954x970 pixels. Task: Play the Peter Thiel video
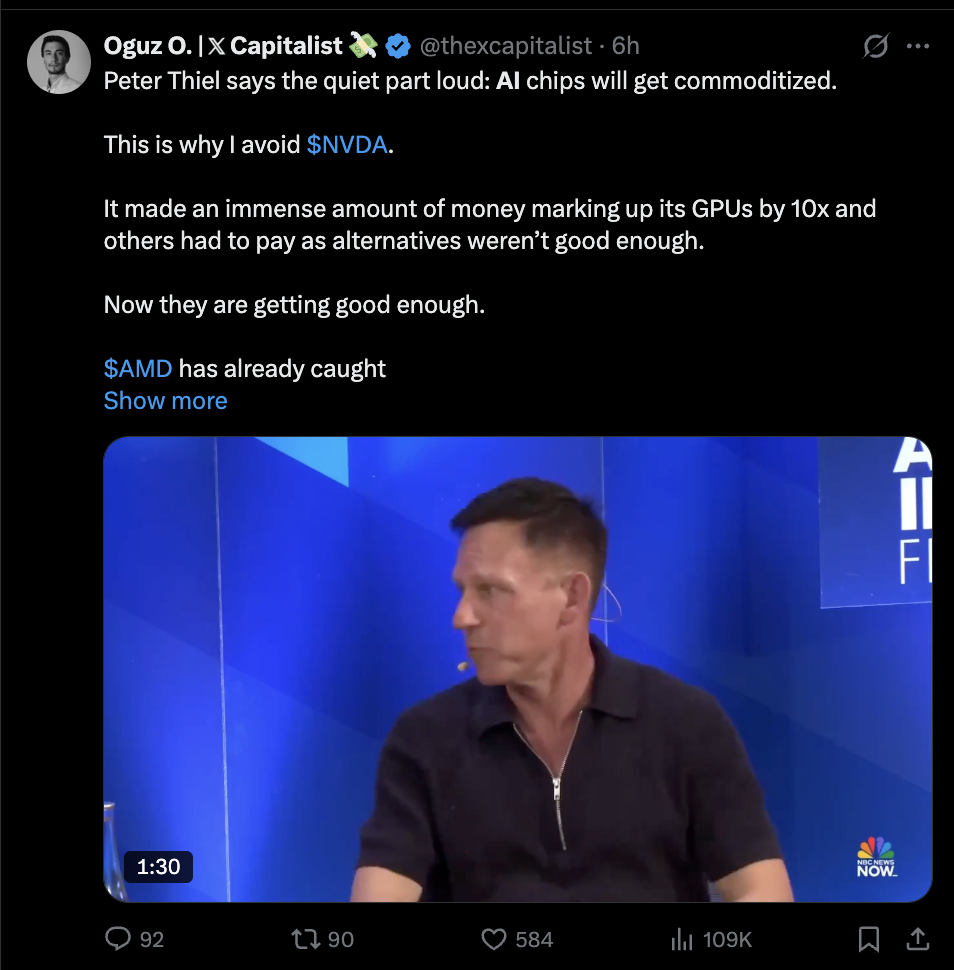tap(517, 669)
